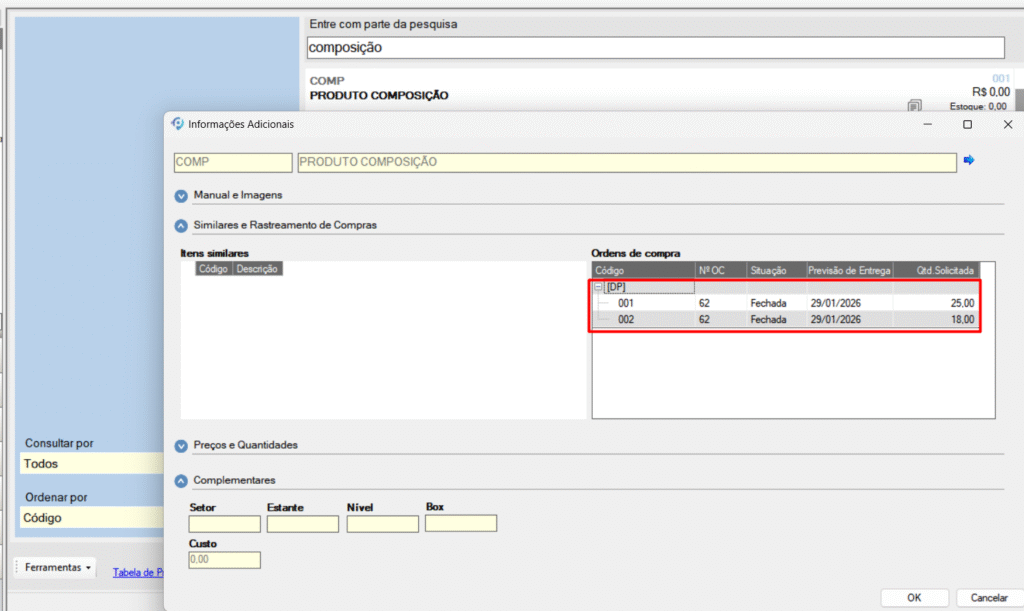Collapse the Complementares section

(x=181, y=480)
